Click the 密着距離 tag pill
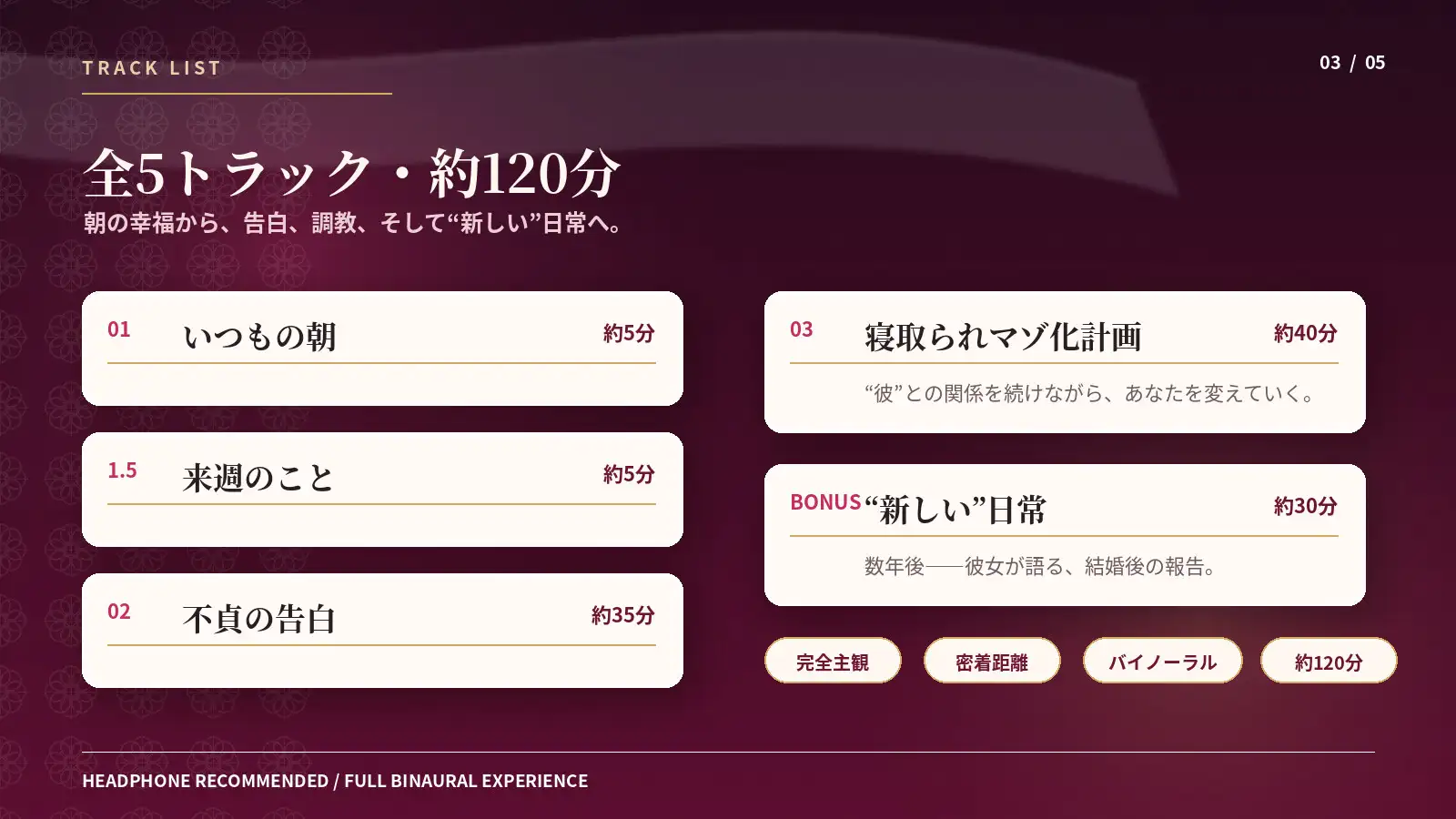1456x819 pixels. [x=992, y=661]
